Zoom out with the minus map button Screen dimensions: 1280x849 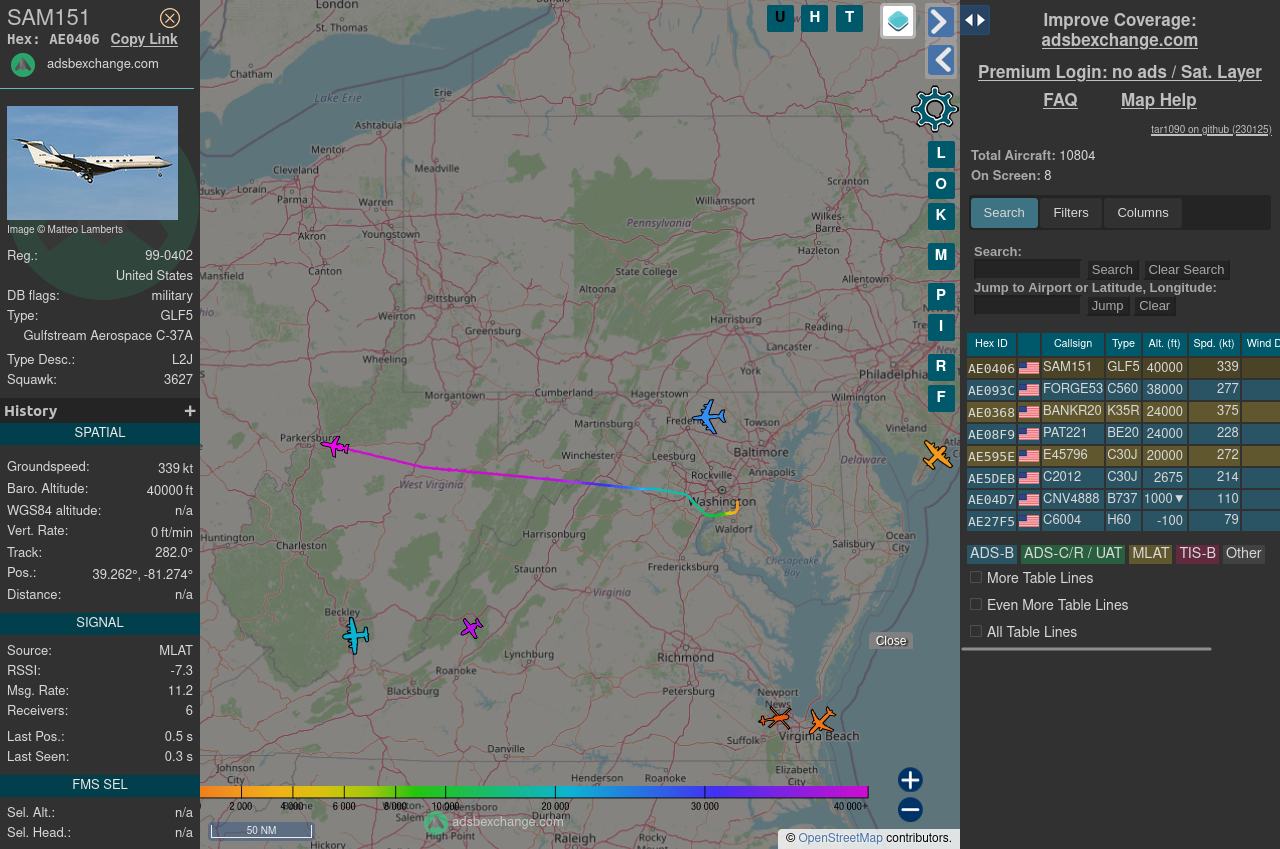(x=910, y=810)
